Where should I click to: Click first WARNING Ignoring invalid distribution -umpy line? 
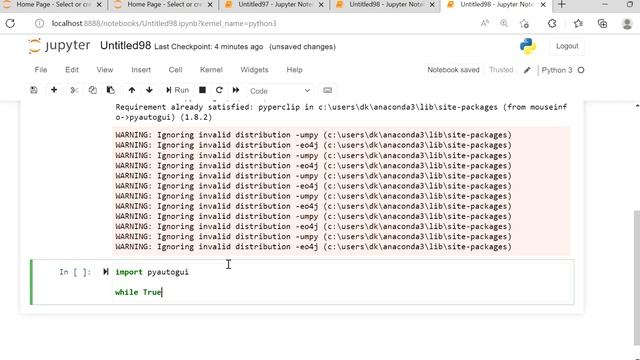point(313,135)
